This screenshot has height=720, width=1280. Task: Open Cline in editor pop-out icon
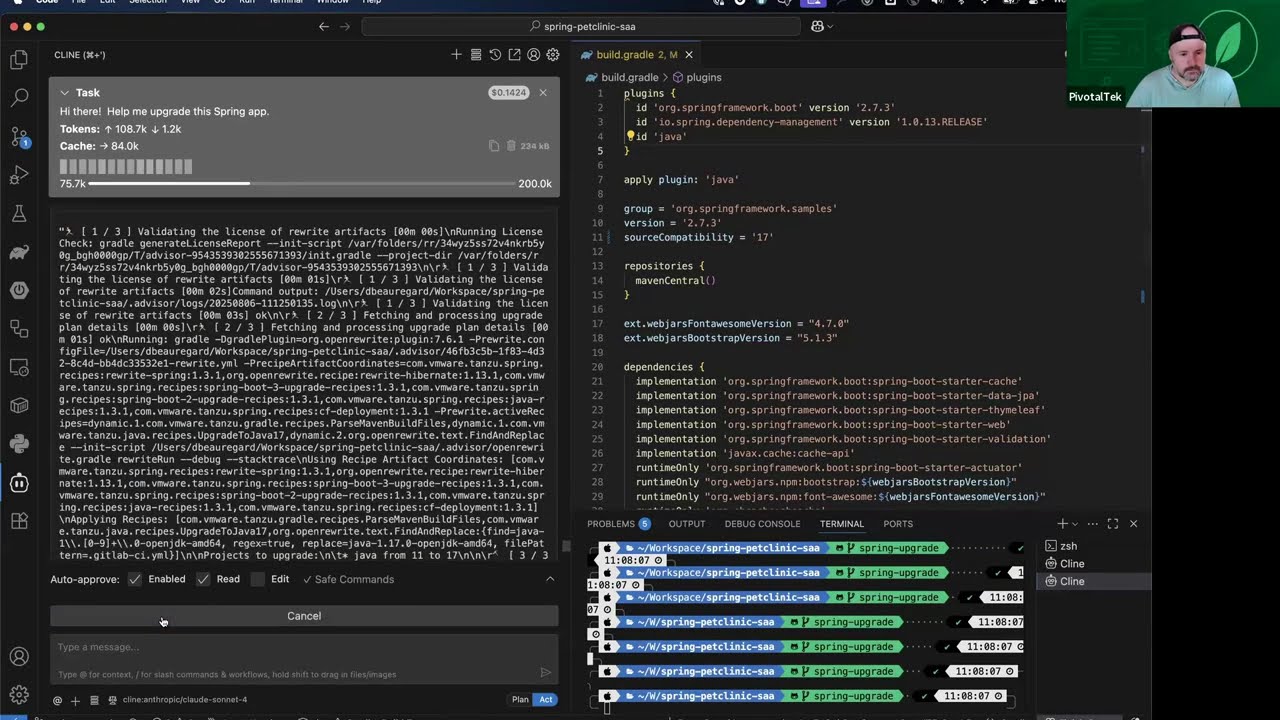pyautogui.click(x=514, y=55)
